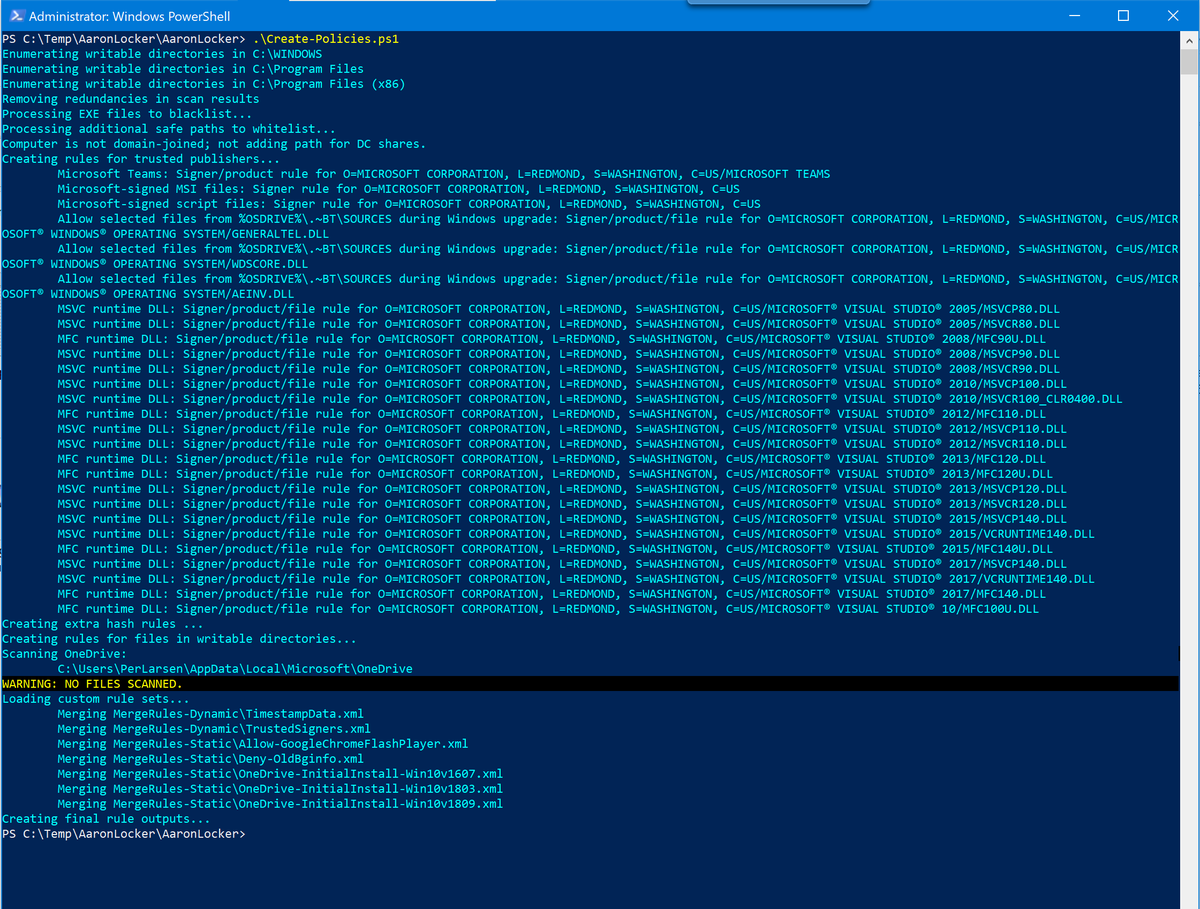Click the 'Allow-GoogleChromeFlashPlayer.xml' merge line

(263, 744)
